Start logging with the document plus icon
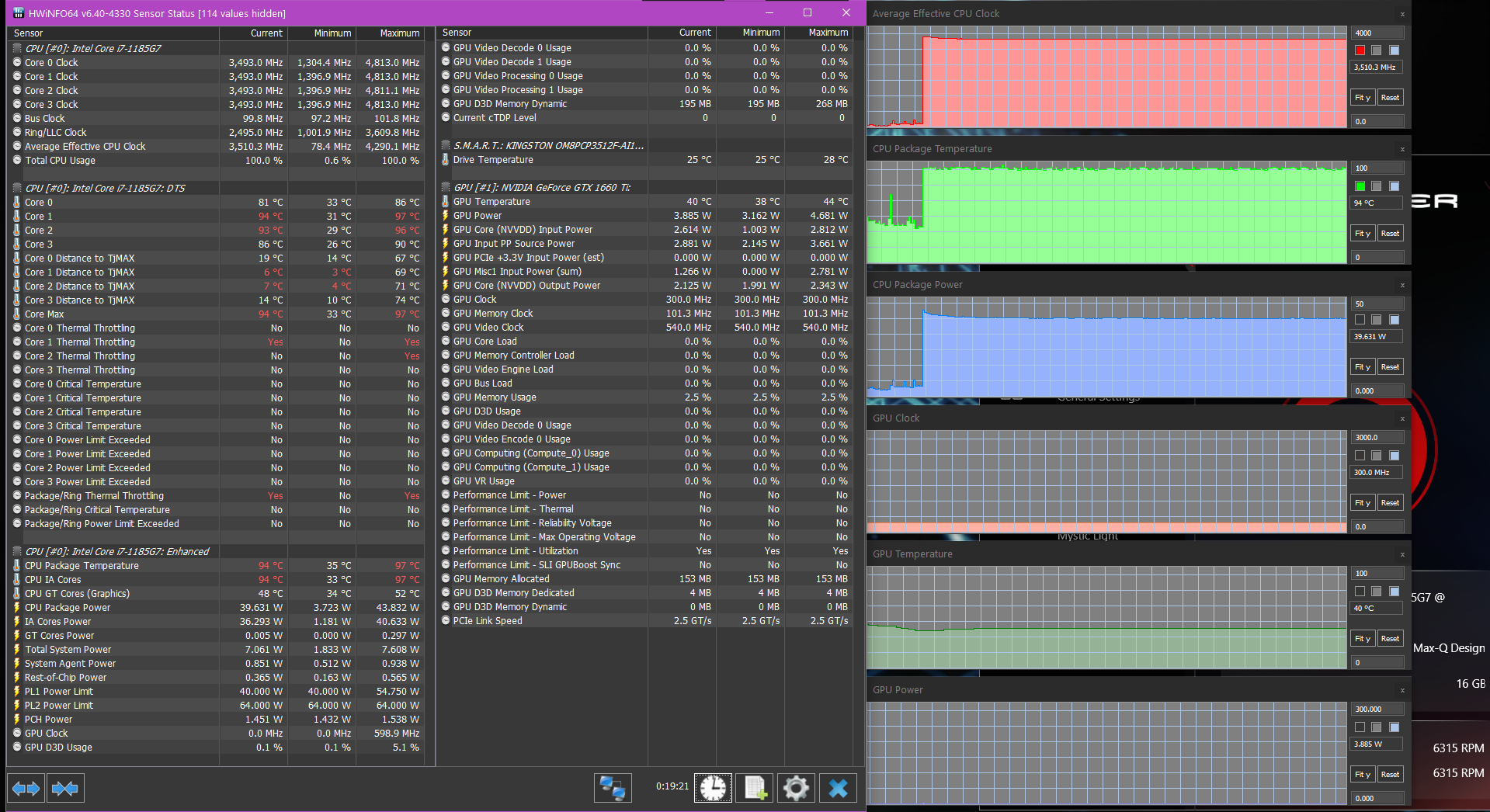The height and width of the screenshot is (812, 1490). (x=755, y=789)
